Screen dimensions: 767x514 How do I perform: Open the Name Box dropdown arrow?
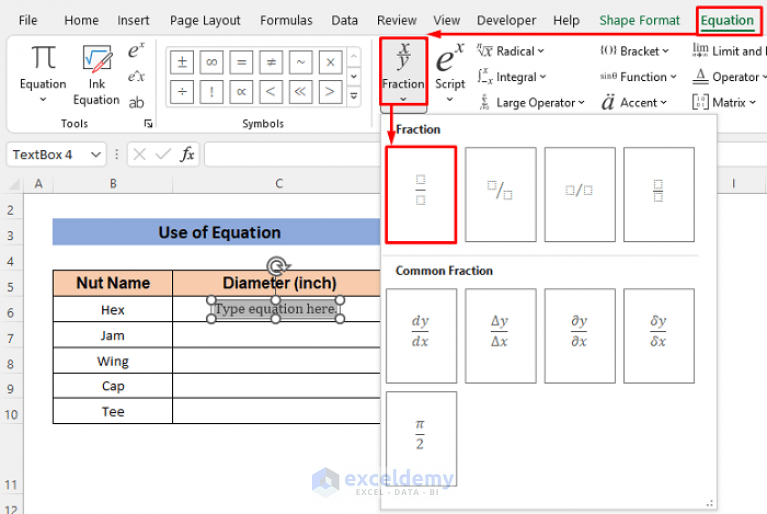tap(96, 155)
